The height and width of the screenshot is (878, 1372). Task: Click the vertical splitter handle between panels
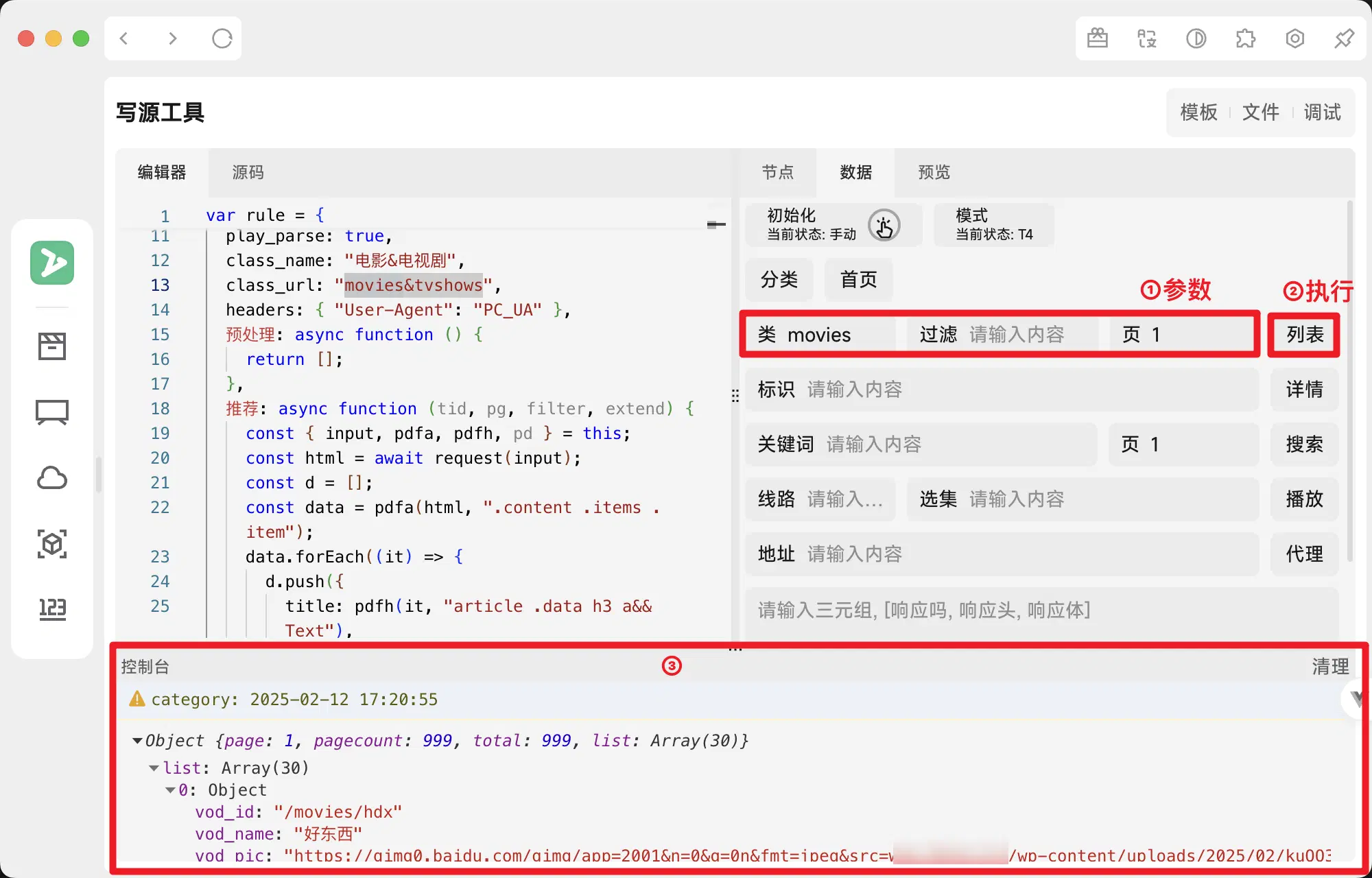[x=735, y=396]
